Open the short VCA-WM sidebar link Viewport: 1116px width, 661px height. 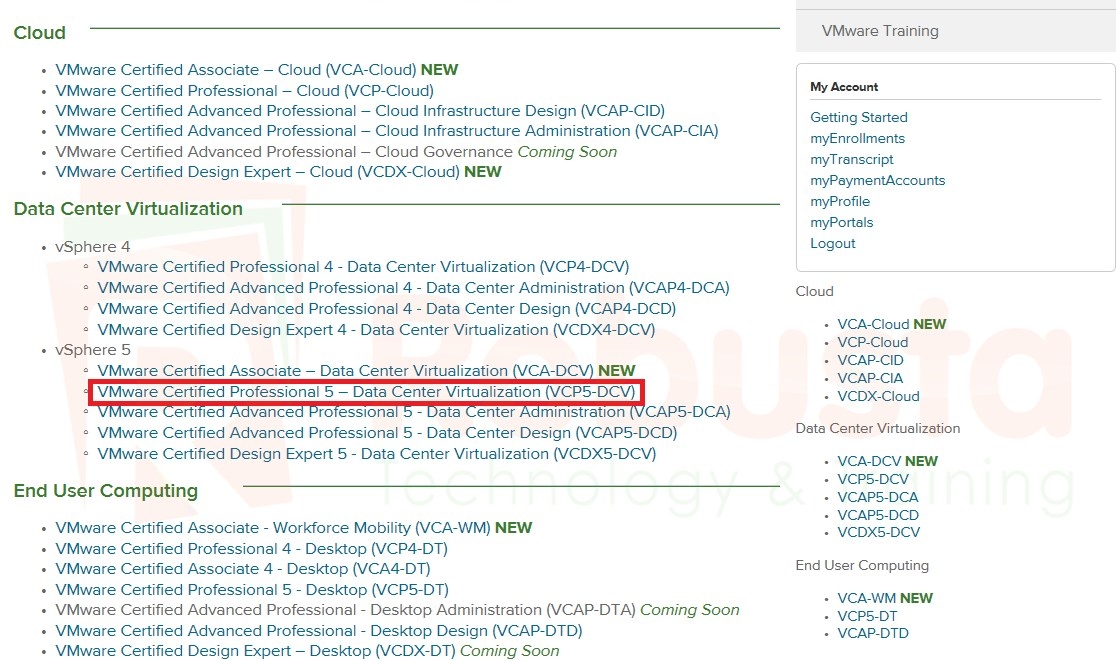(x=867, y=598)
